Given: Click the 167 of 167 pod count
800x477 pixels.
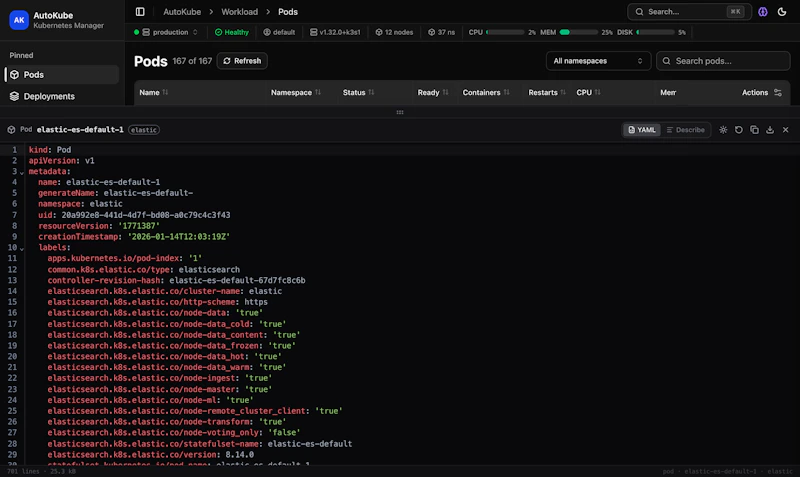Looking at the screenshot, I should [192, 61].
